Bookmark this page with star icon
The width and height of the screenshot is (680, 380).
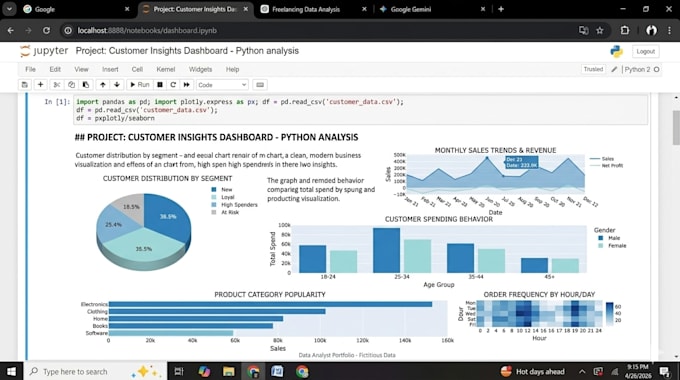pos(600,30)
